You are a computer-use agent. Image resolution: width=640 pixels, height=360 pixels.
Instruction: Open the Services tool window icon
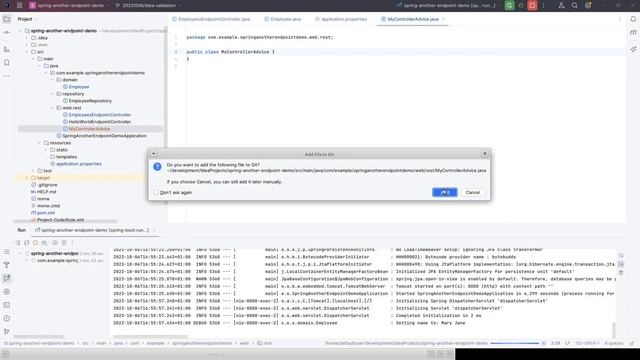pos(7,292)
